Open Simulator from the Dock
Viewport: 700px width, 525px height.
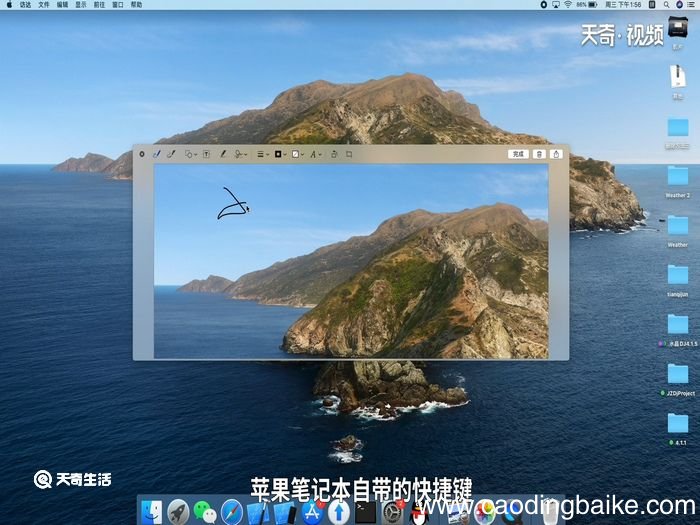(x=285, y=512)
